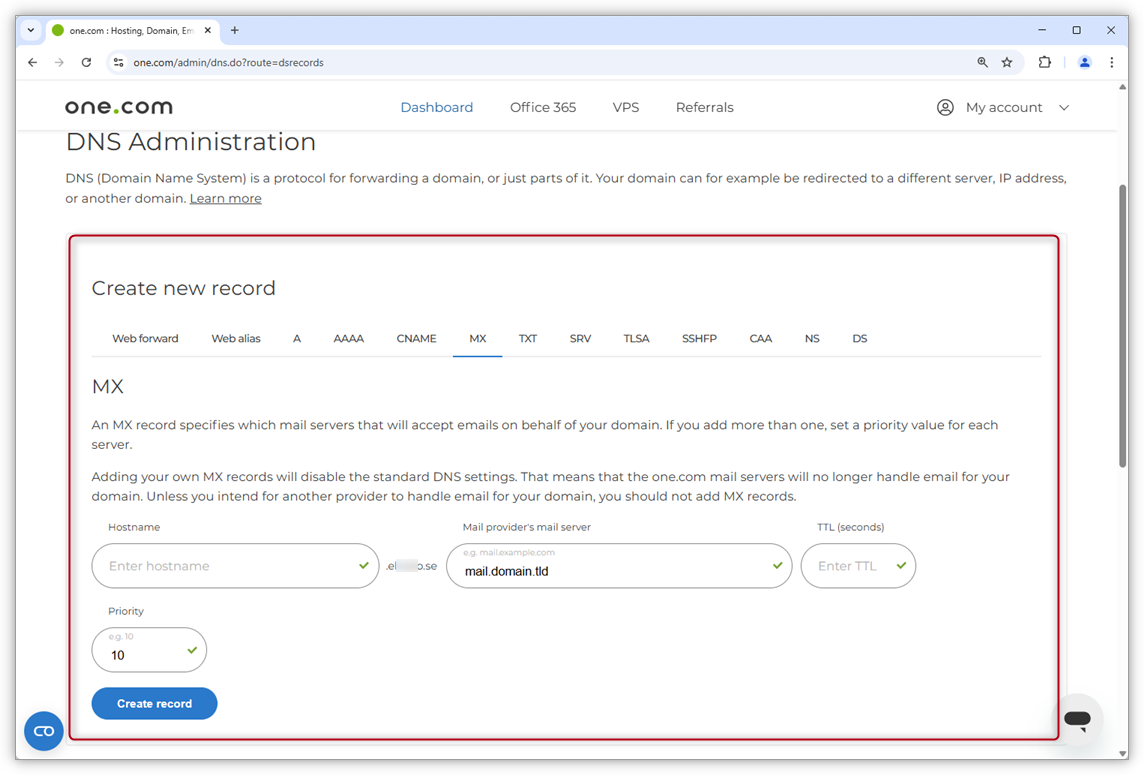
Task: Switch to the CNAME record tab
Action: [x=416, y=338]
